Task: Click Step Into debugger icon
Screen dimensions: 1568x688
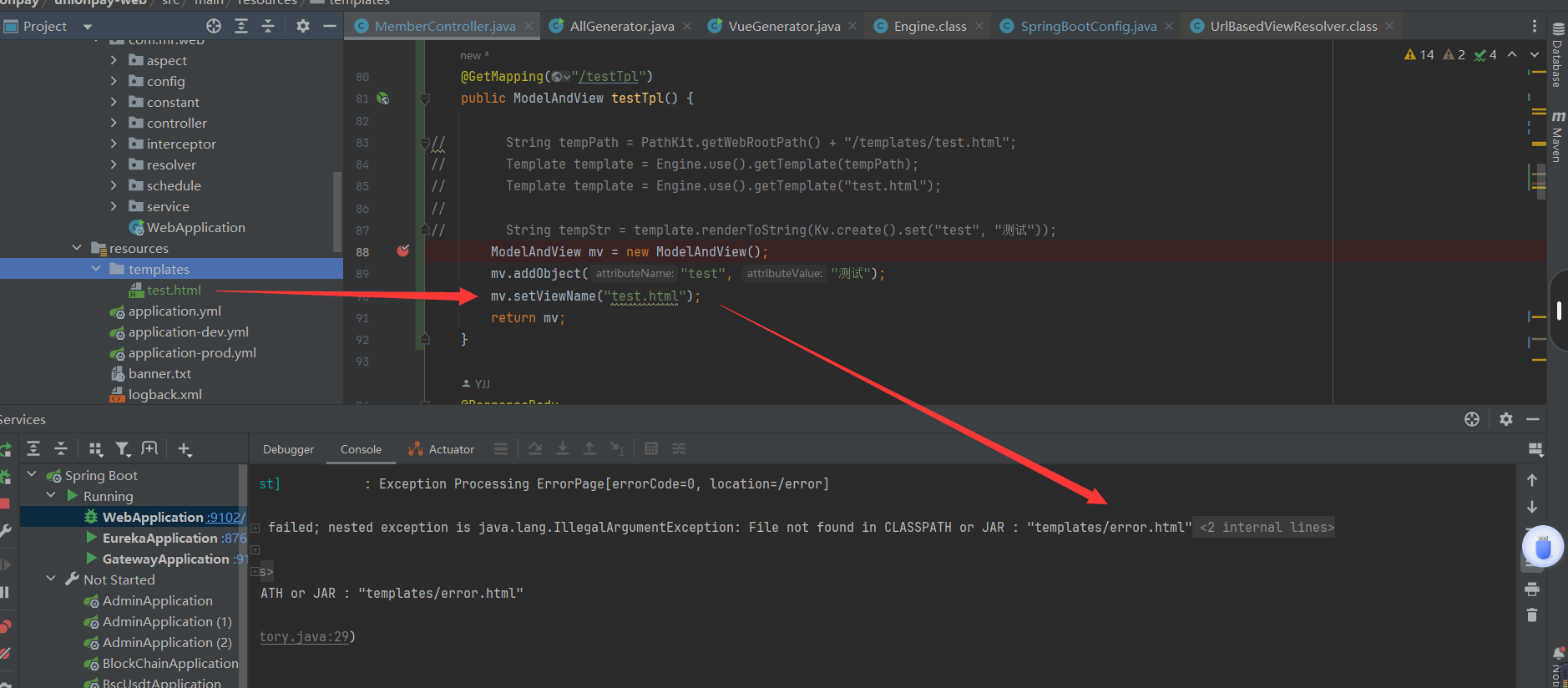Action: (563, 448)
